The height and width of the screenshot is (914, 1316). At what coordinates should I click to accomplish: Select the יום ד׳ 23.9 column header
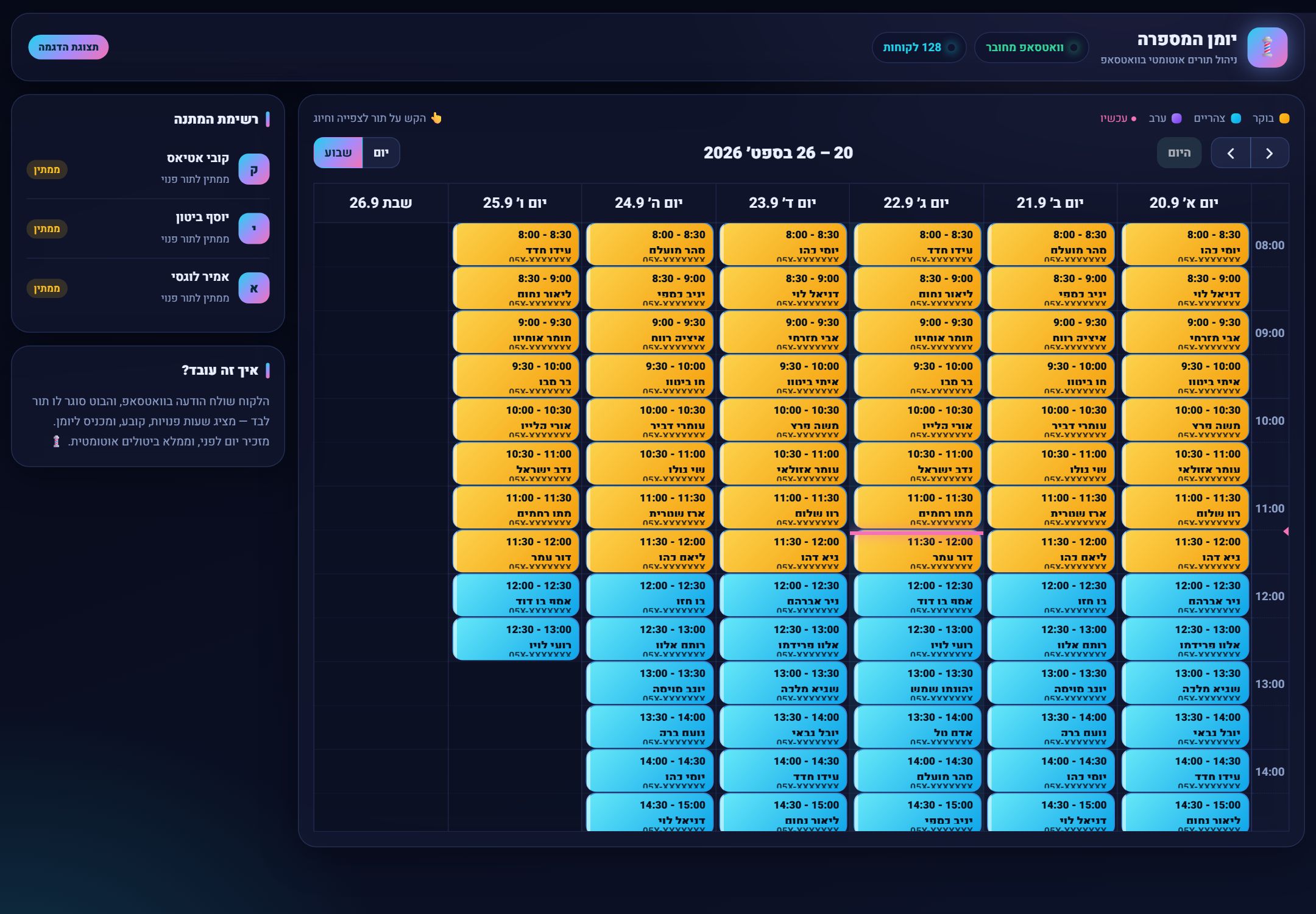point(782,203)
